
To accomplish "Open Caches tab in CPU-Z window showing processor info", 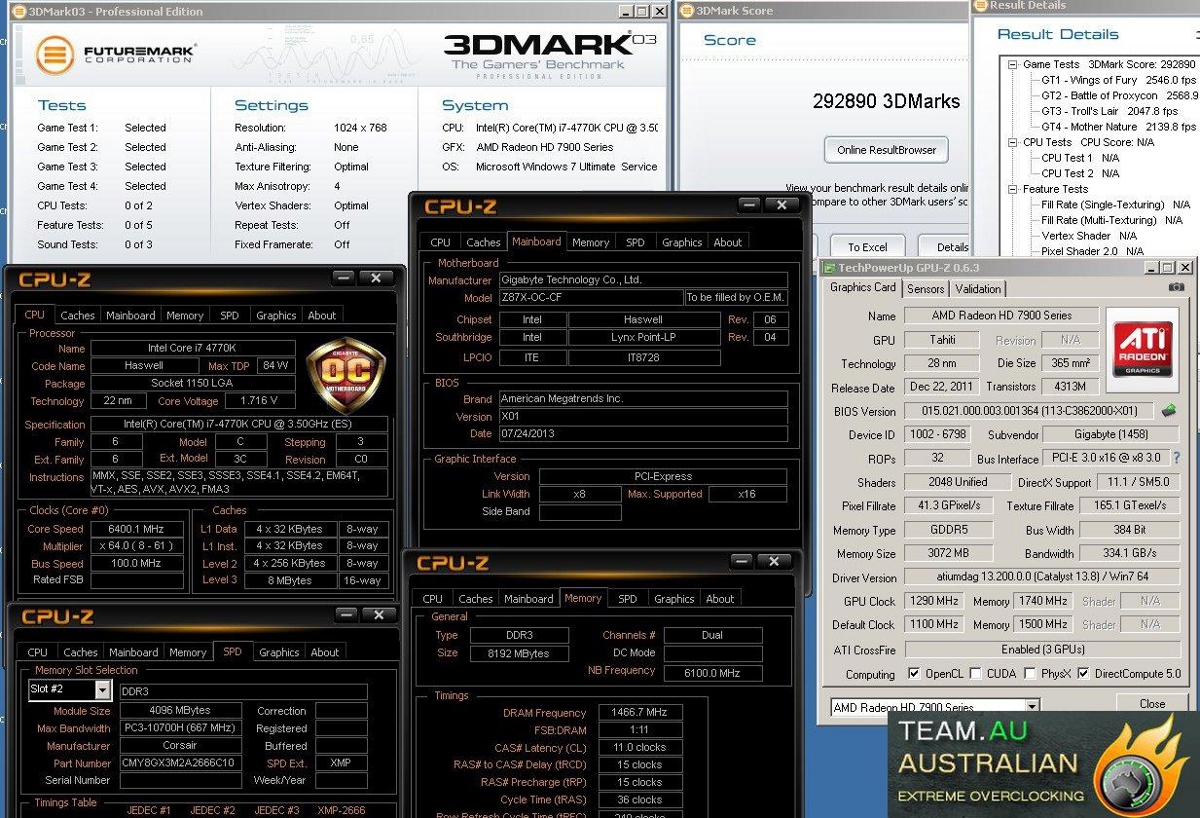I will [x=77, y=315].
